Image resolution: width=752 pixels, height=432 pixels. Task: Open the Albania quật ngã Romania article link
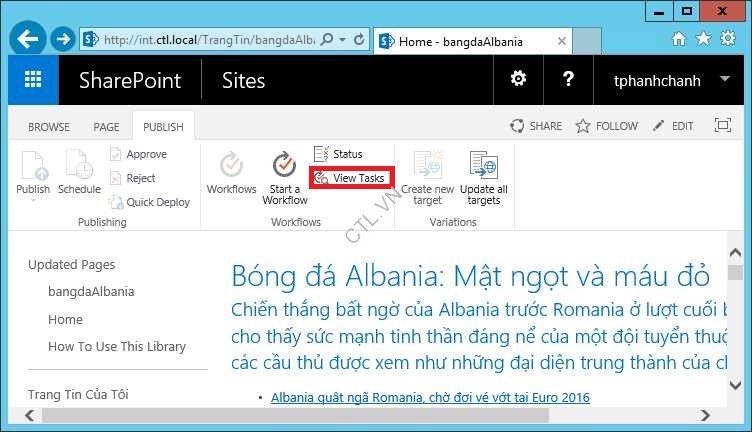[x=430, y=398]
